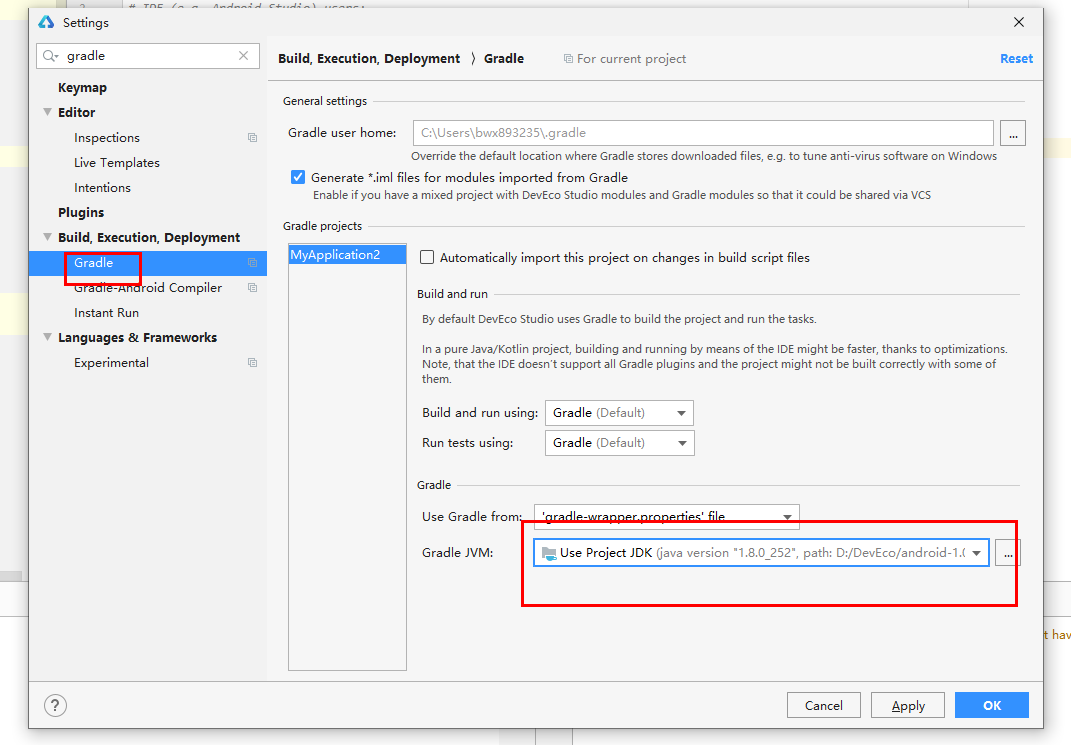
Task: Select Gradle settings item
Action: pyautogui.click(x=94, y=263)
